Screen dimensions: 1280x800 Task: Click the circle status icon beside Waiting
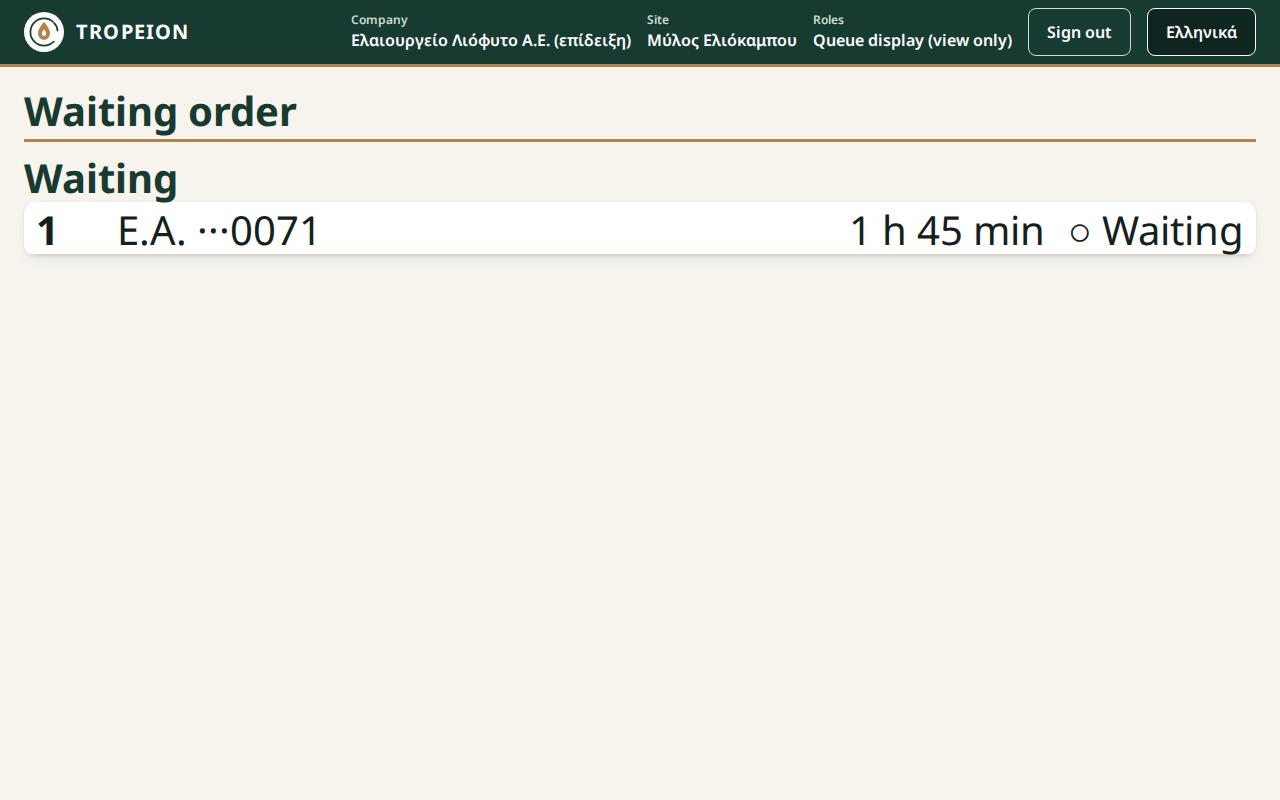pos(1079,234)
